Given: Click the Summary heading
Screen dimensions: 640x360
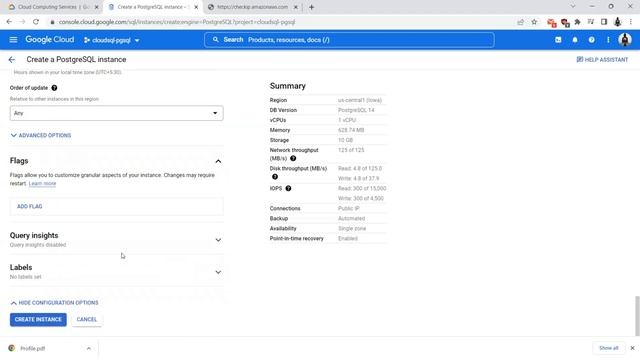Looking at the screenshot, I should click(x=287, y=86).
